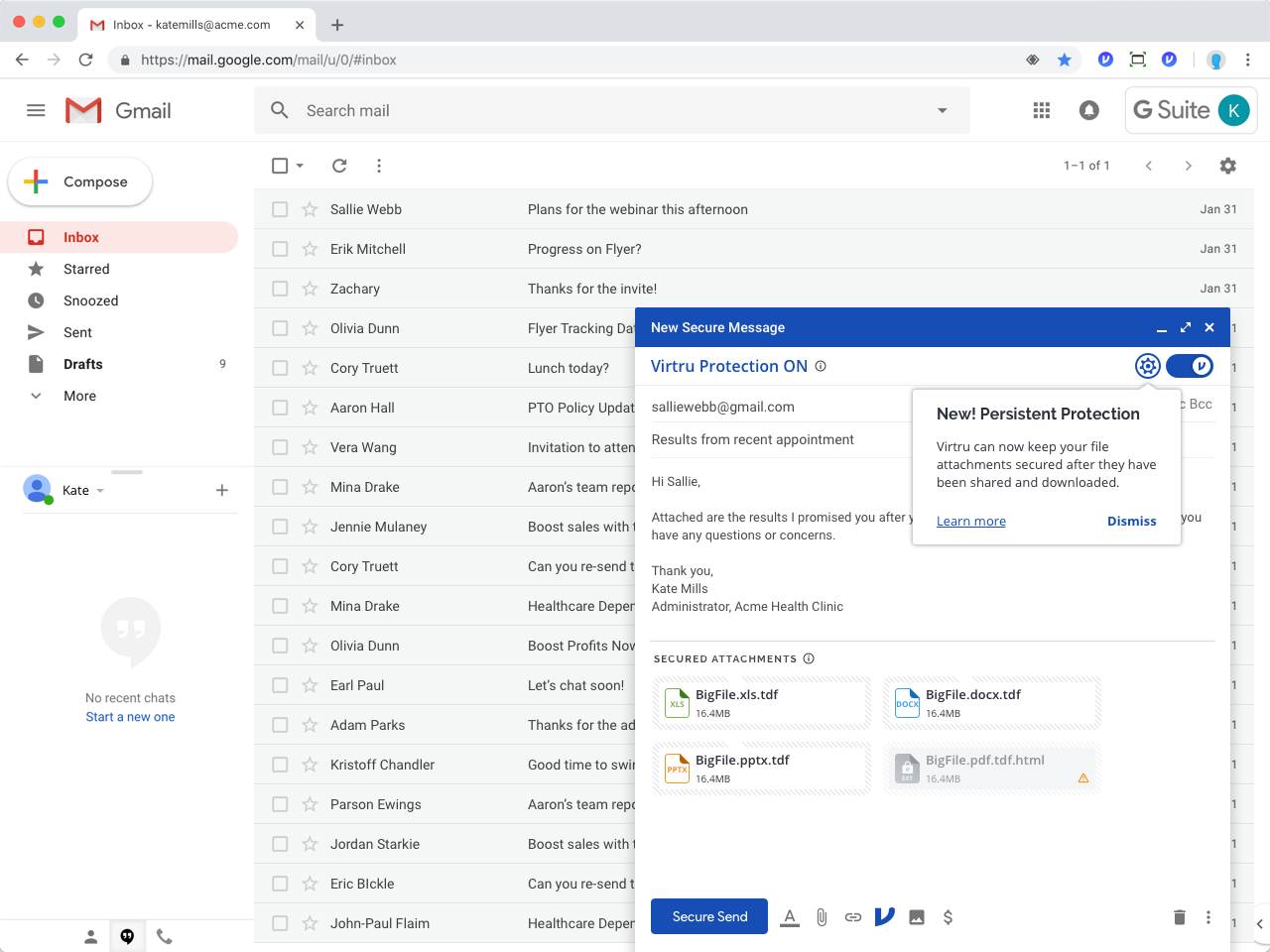Expand the More labels list
This screenshot has width=1270, height=952.
(79, 396)
